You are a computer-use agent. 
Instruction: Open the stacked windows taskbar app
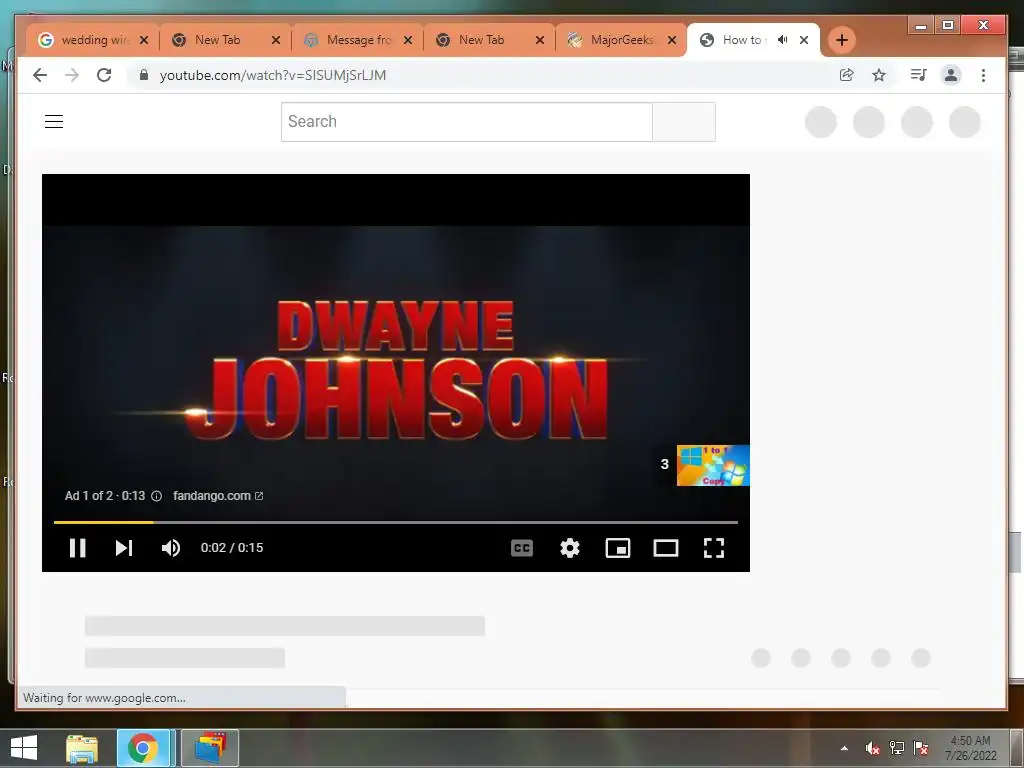[210, 748]
